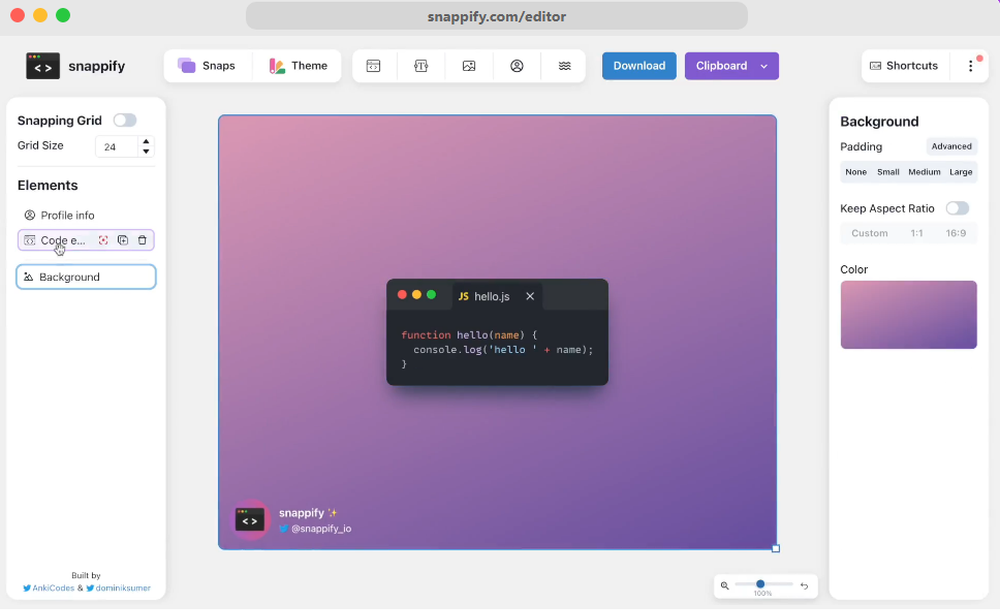The height and width of the screenshot is (613, 1000).
Task: Decrease Grid Size with down arrow
Action: click(x=146, y=151)
